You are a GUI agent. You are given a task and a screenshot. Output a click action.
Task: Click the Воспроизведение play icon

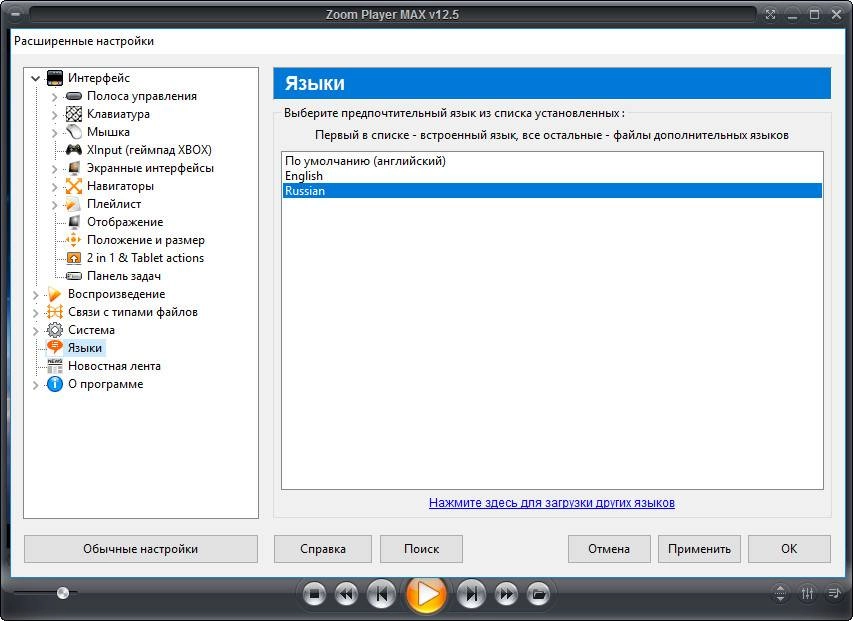(55, 294)
